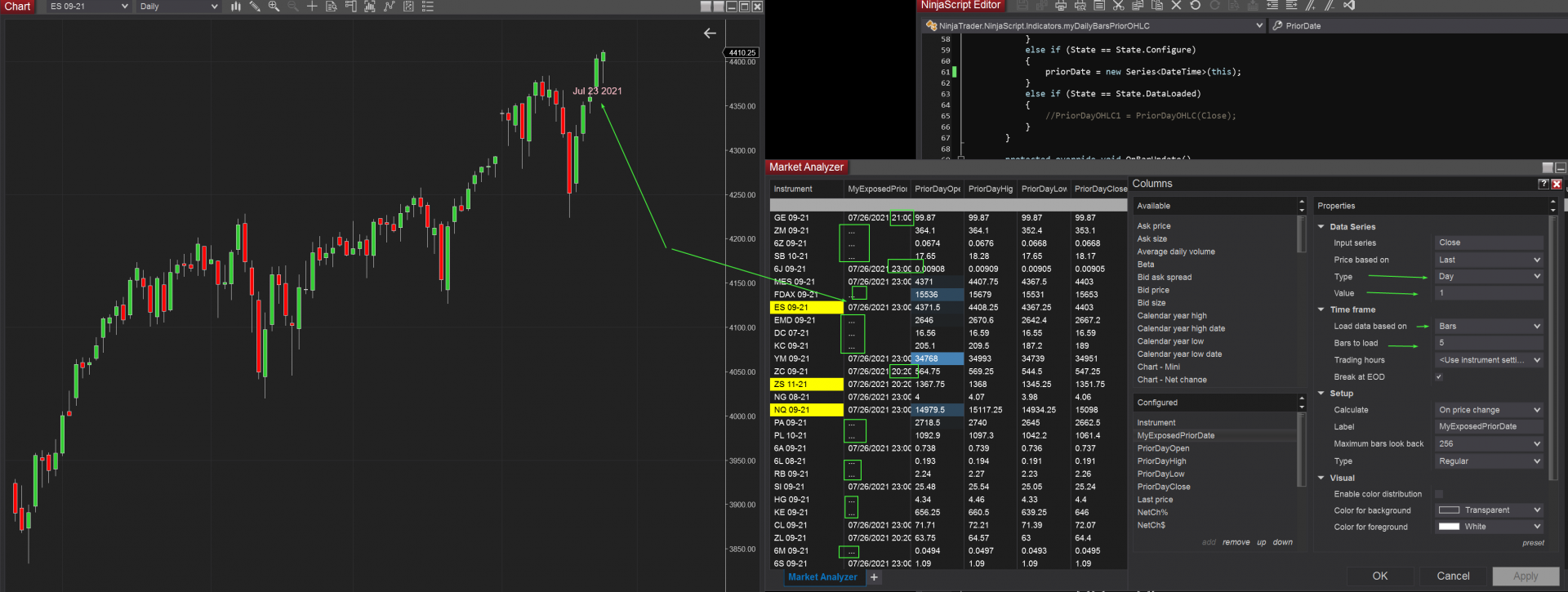Open the chart data box icon
This screenshot has width=1568, height=592.
pyautogui.click(x=332, y=7)
